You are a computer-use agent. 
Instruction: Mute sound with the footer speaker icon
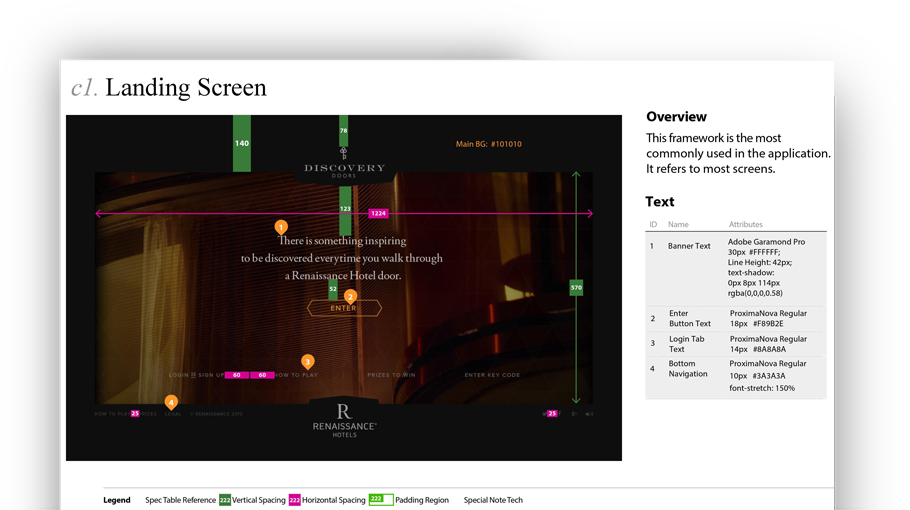589,414
